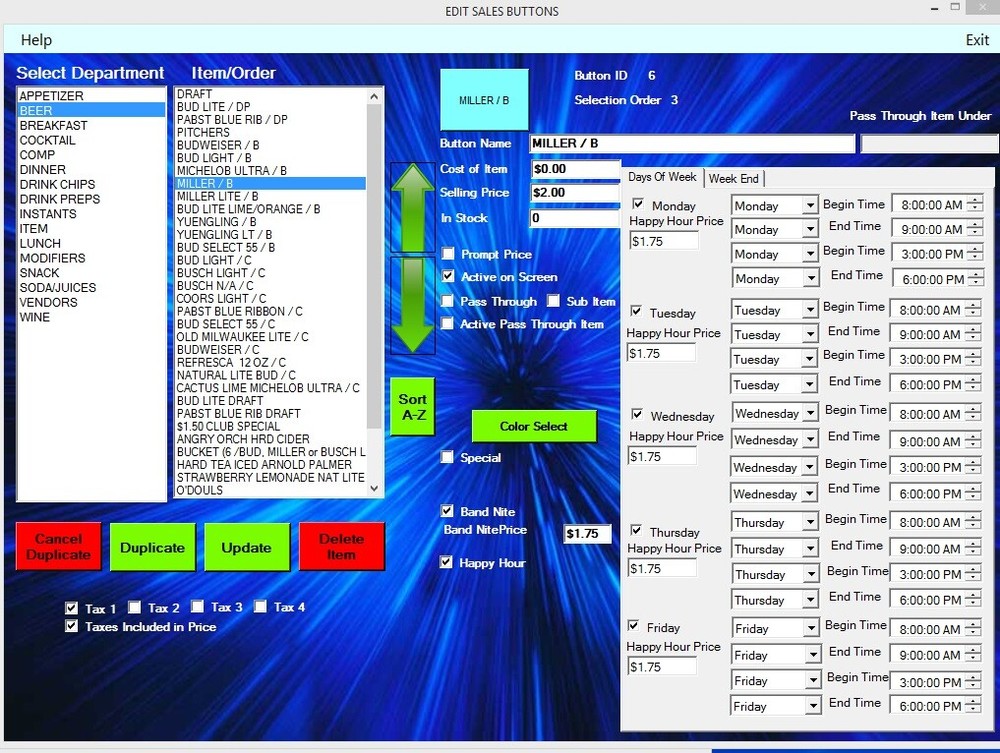Image resolution: width=1000 pixels, height=753 pixels.
Task: Open the Color Select picker
Action: coord(533,425)
